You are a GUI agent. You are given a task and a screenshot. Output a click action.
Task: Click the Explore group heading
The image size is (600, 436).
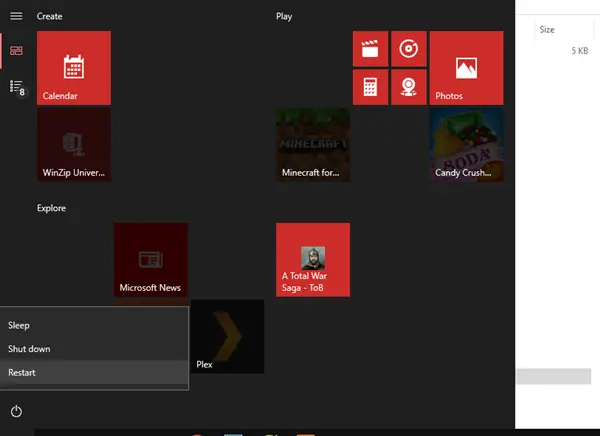tap(51, 208)
